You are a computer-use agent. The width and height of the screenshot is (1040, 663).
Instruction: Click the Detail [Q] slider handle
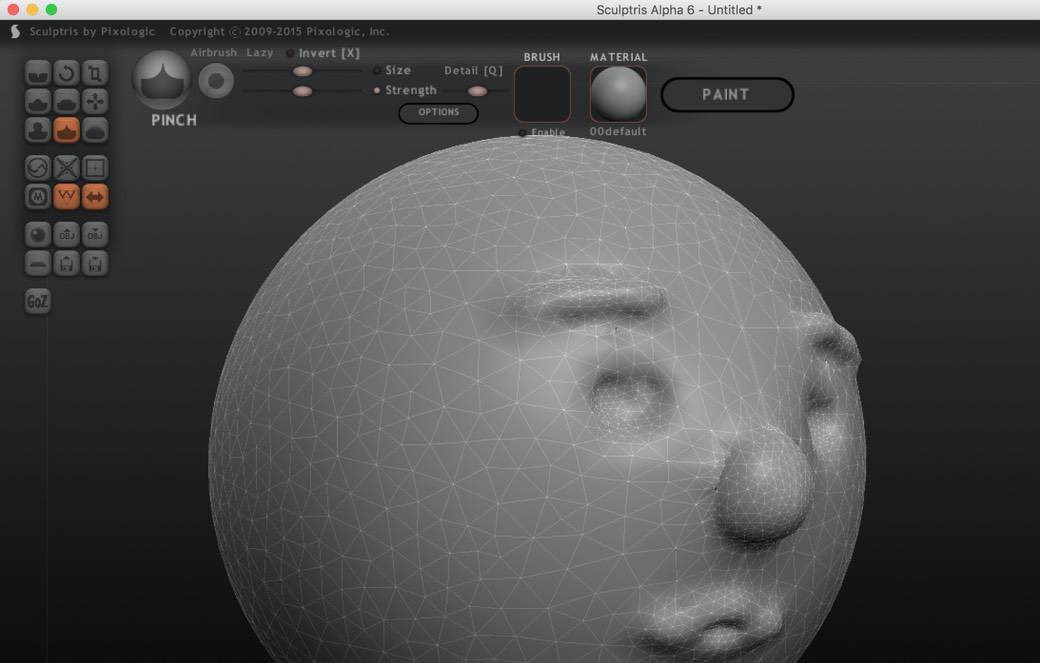(x=477, y=91)
